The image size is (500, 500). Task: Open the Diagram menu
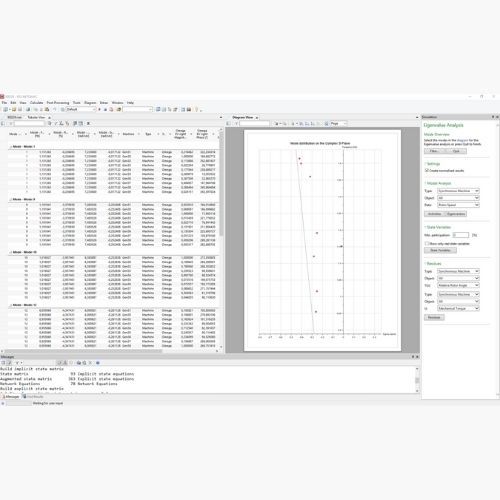(x=90, y=103)
